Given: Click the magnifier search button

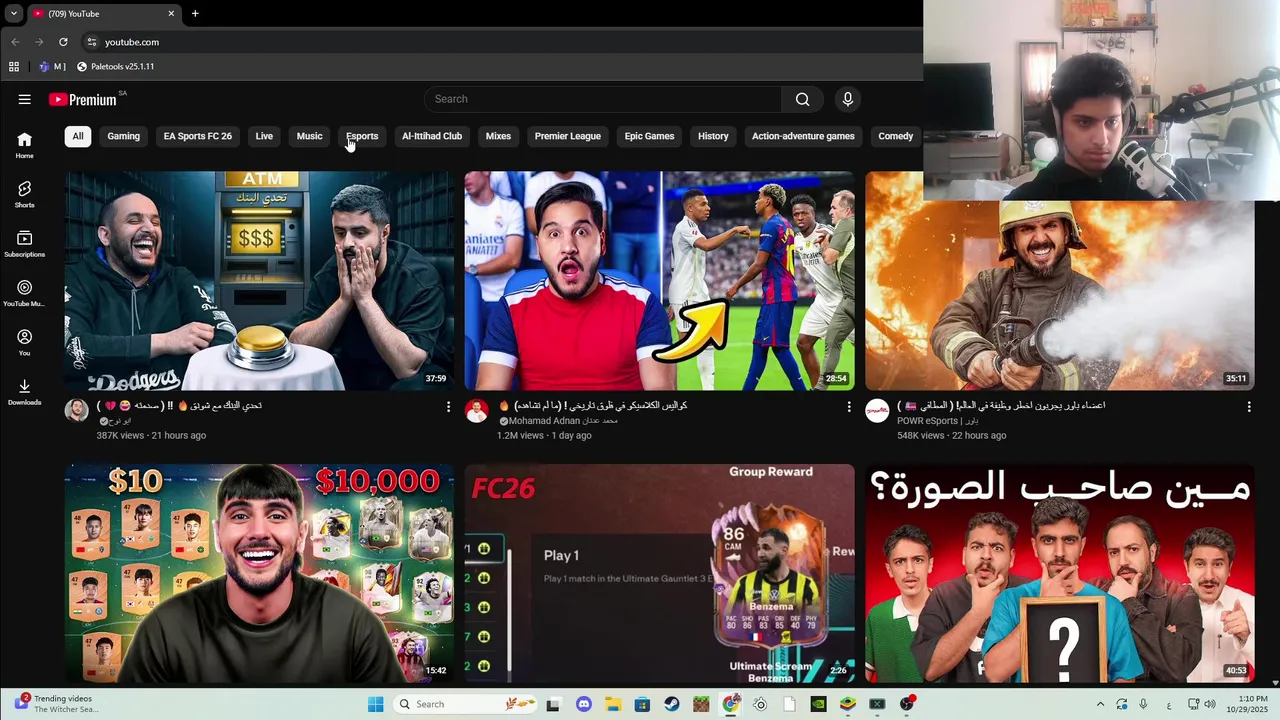Looking at the screenshot, I should pos(802,99).
